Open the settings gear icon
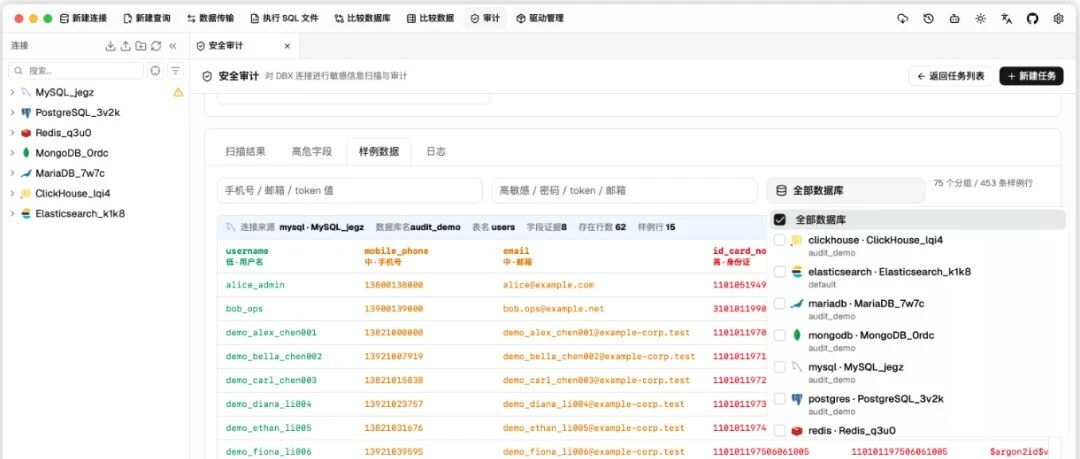This screenshot has width=1080, height=459. 1059,19
